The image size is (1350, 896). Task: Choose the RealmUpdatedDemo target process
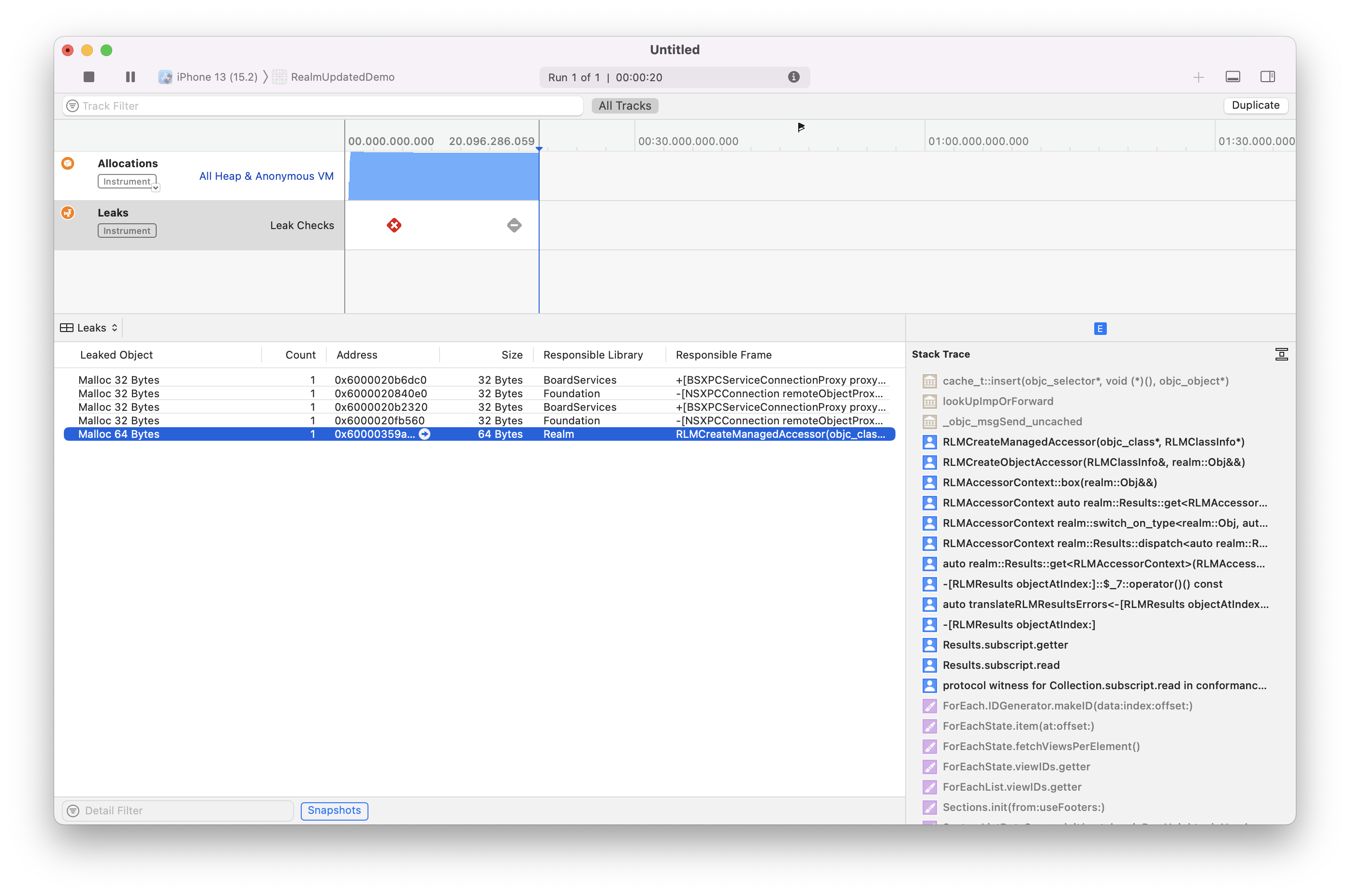tap(334, 77)
